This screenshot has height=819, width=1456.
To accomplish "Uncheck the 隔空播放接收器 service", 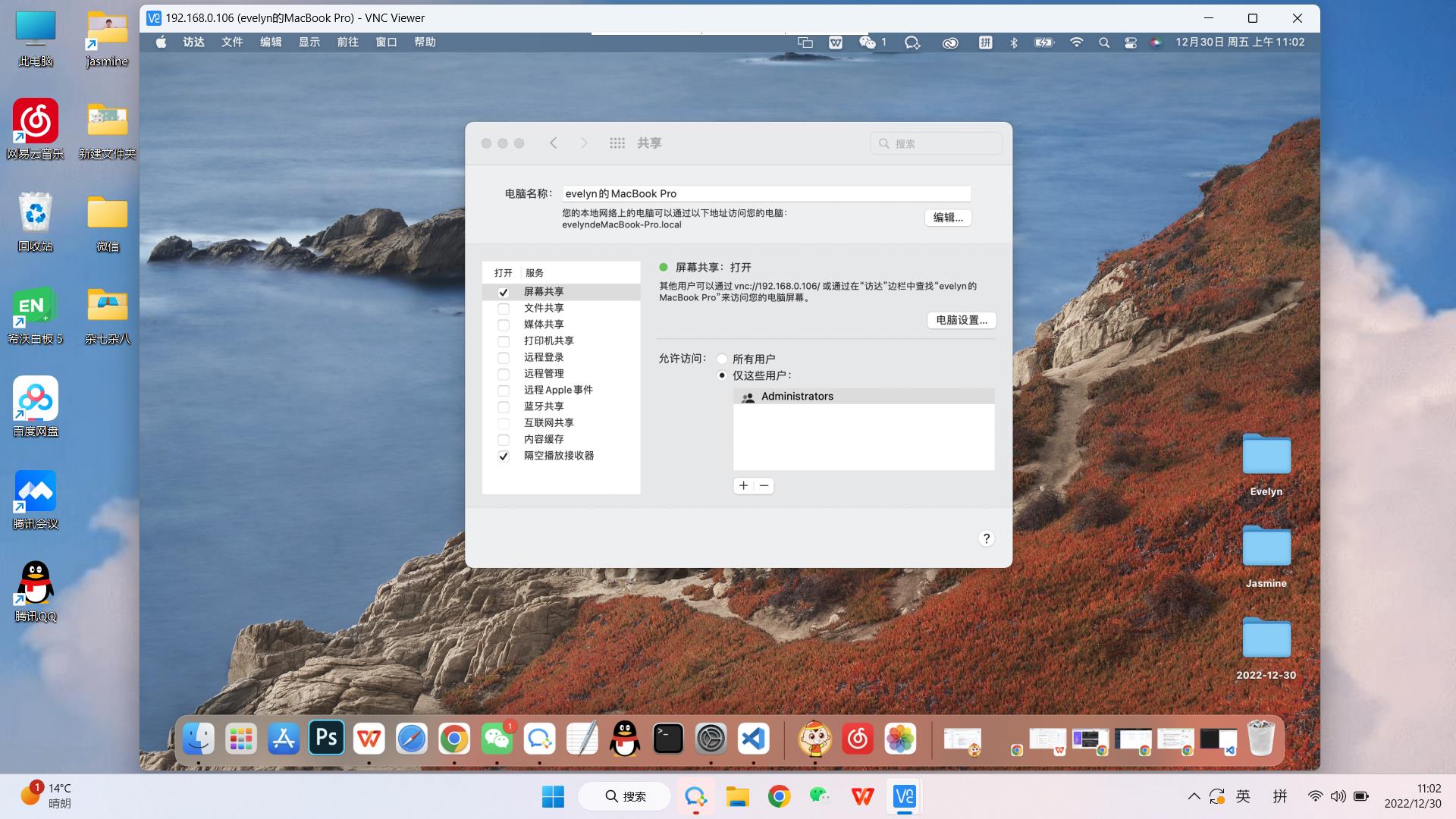I will [x=504, y=456].
